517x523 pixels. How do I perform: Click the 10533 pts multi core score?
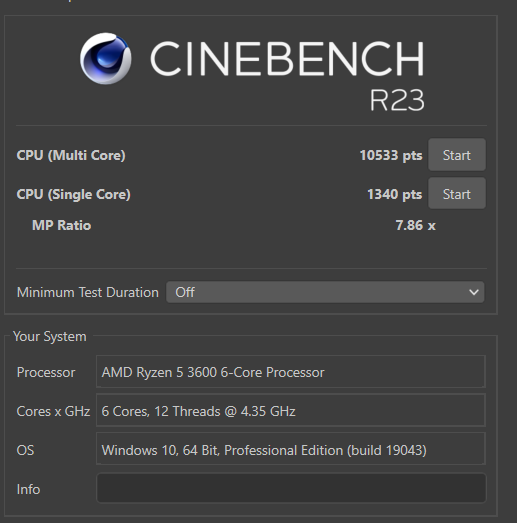pos(391,155)
